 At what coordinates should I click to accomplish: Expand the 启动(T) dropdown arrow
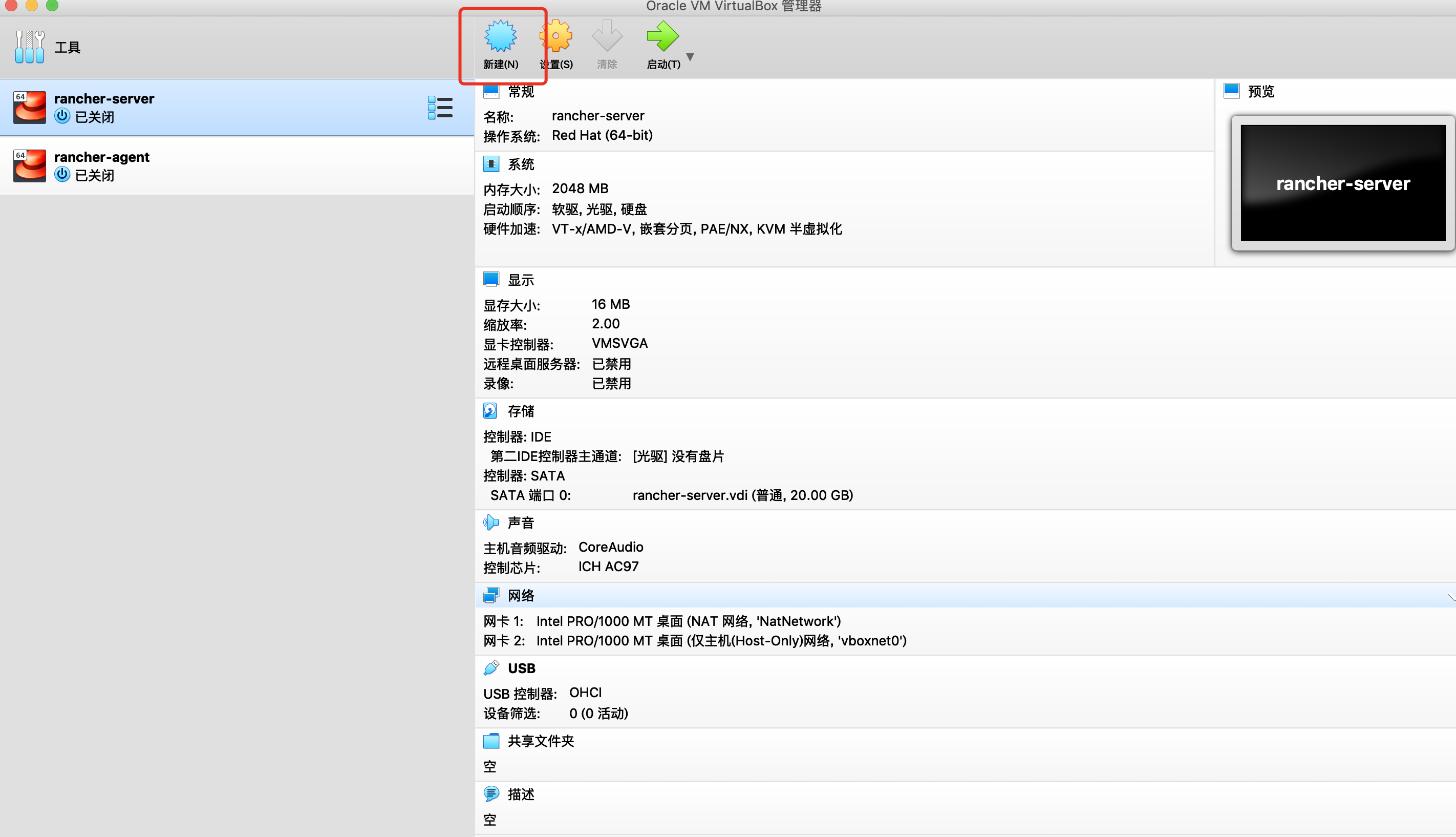click(x=691, y=57)
